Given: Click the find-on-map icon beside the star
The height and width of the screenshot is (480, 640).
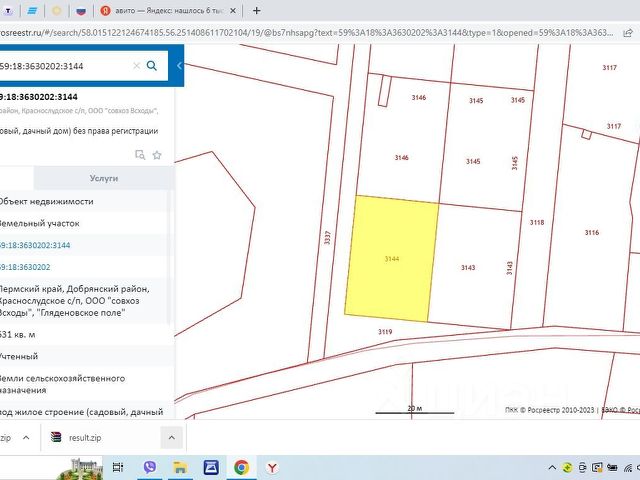Looking at the screenshot, I should click(140, 155).
